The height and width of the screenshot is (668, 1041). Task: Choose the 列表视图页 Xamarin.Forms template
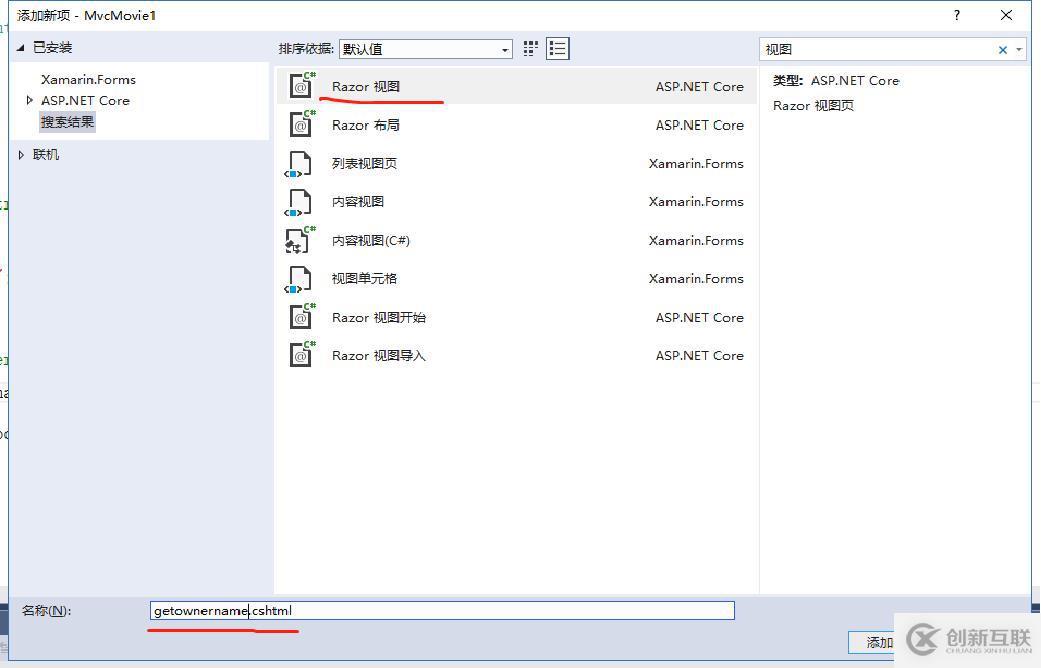point(370,163)
